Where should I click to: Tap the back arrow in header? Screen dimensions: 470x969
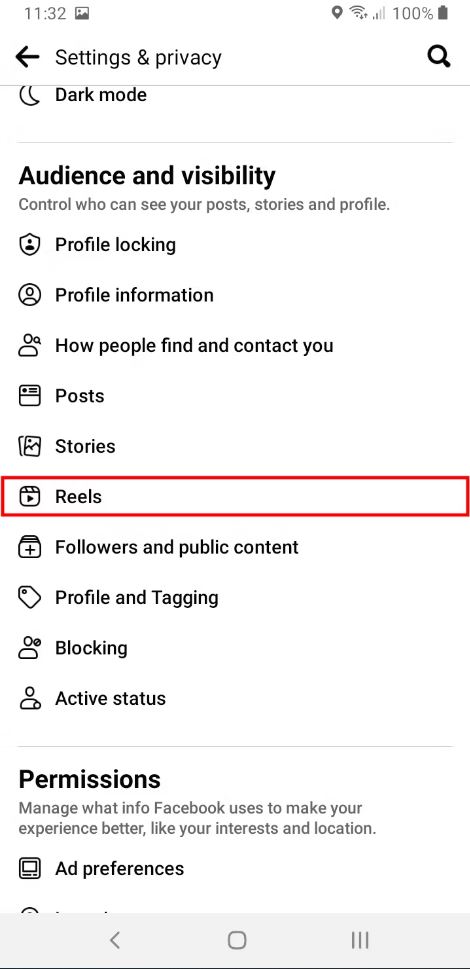click(x=27, y=57)
